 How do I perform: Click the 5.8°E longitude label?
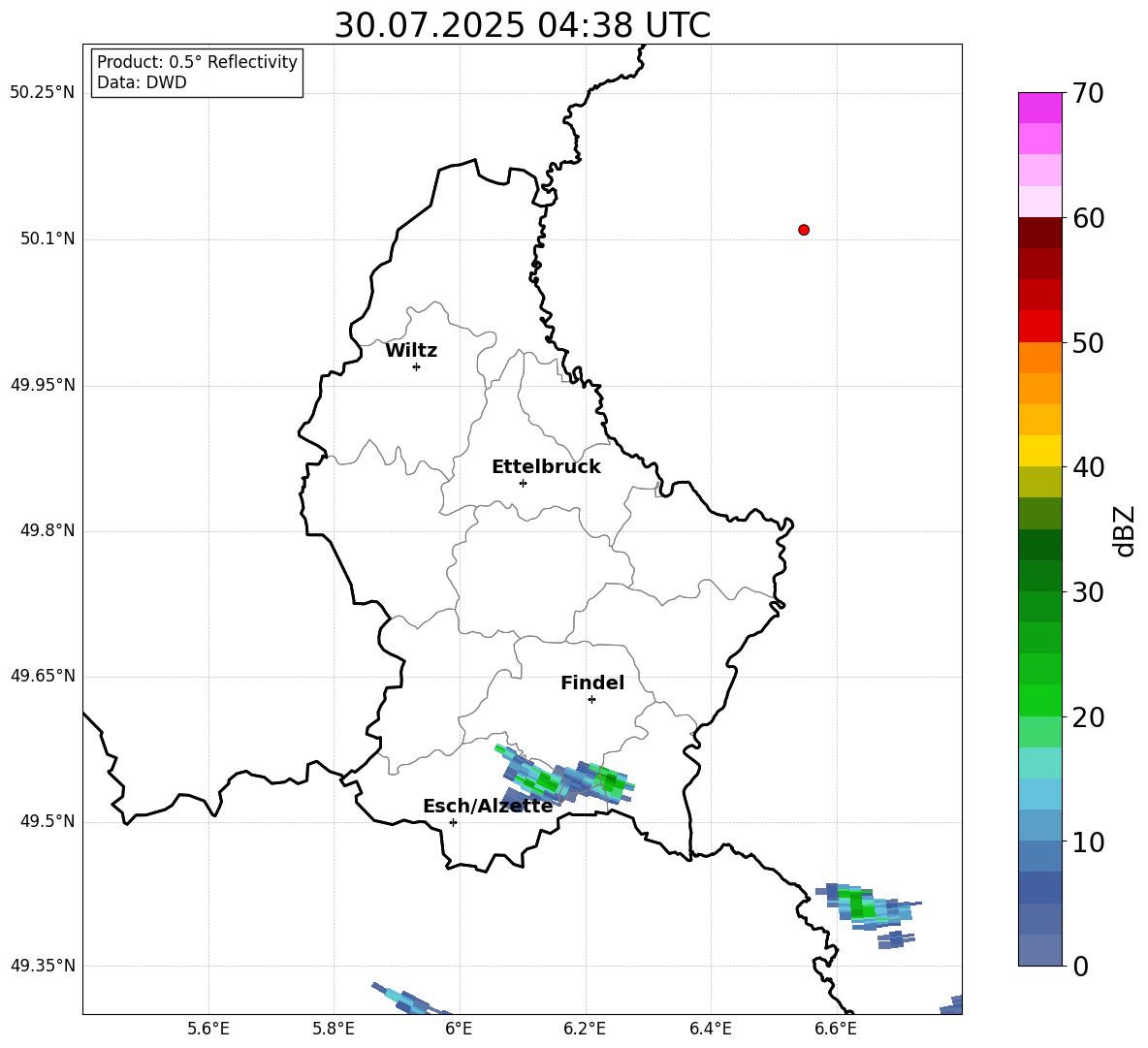coord(334,1029)
